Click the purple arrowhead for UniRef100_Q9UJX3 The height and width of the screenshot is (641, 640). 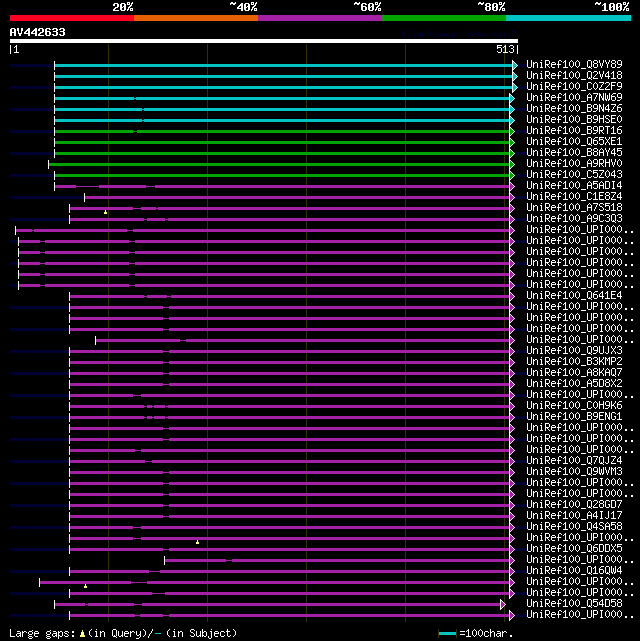[512, 352]
